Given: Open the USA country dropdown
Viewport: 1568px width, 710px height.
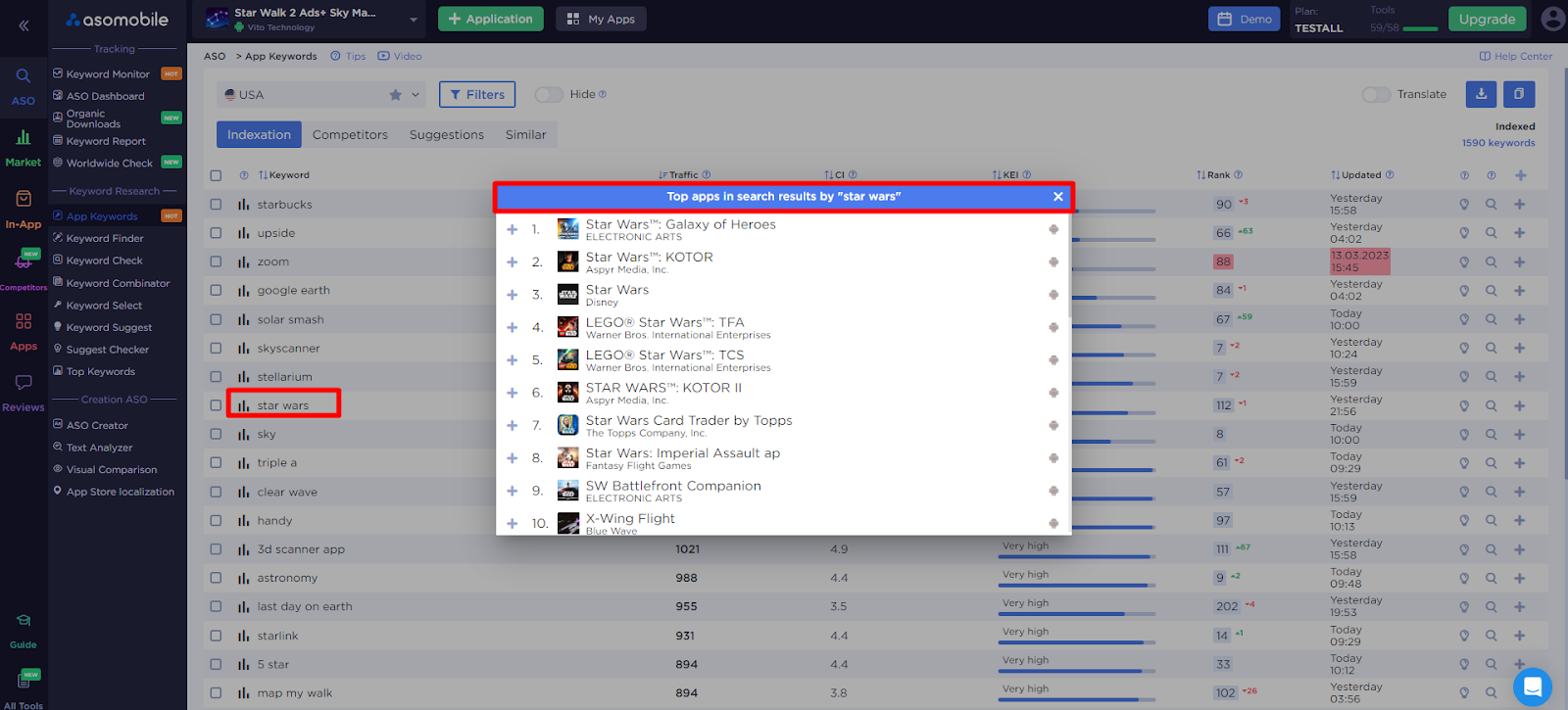Looking at the screenshot, I should point(323,95).
